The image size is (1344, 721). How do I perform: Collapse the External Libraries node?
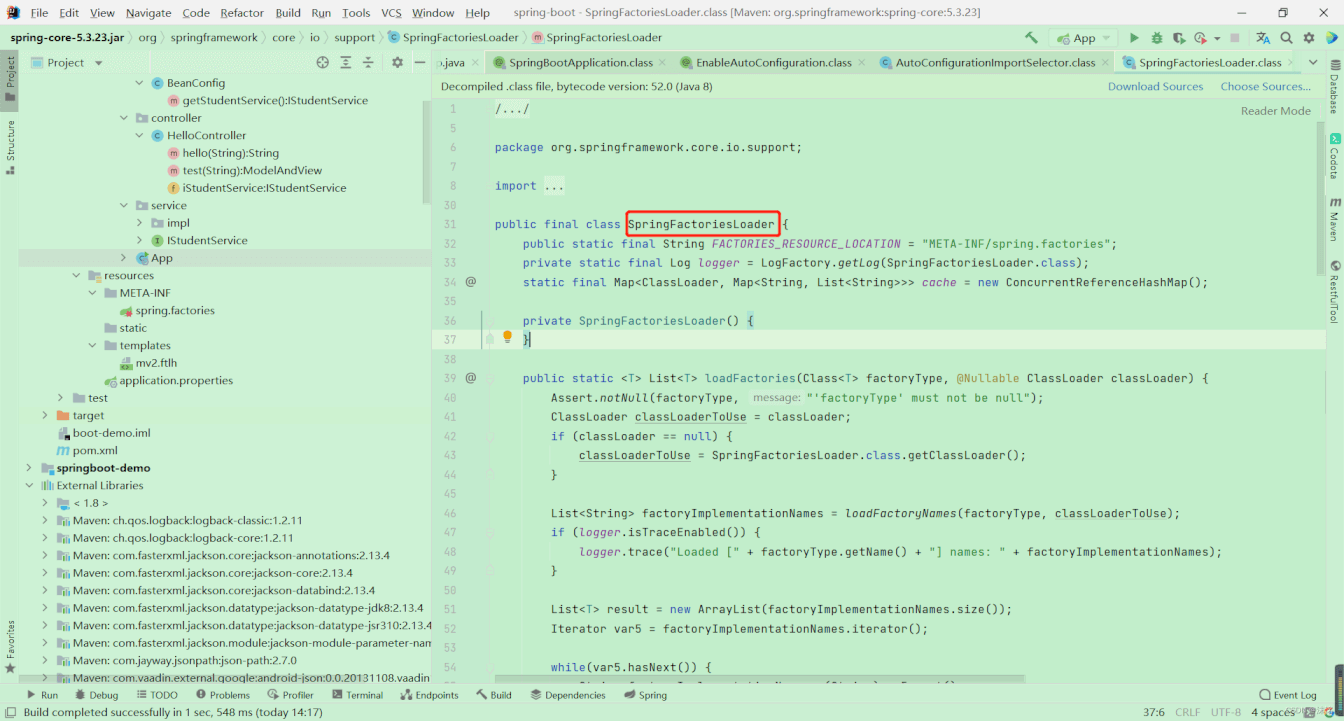[x=29, y=485]
